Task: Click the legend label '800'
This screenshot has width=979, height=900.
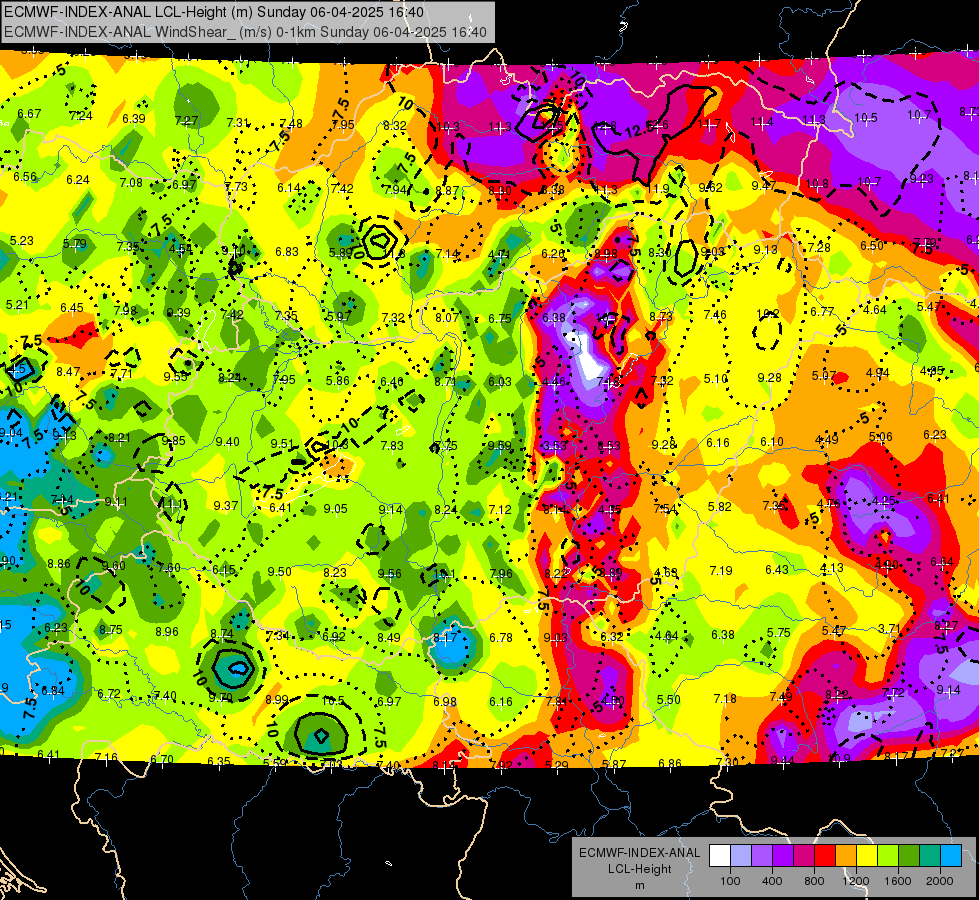Action: tap(814, 881)
